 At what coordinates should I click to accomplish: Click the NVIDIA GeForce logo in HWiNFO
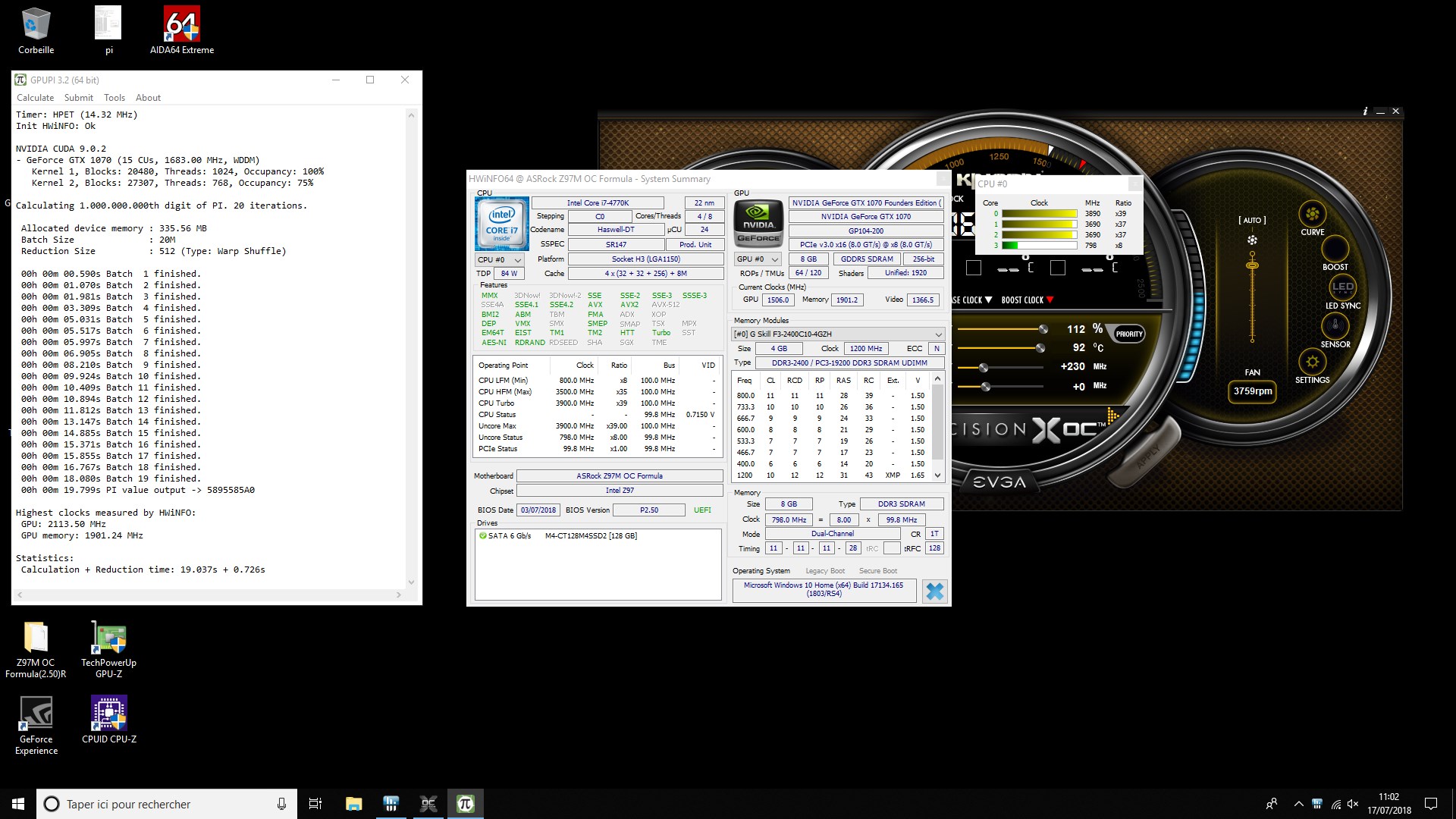pos(758,224)
